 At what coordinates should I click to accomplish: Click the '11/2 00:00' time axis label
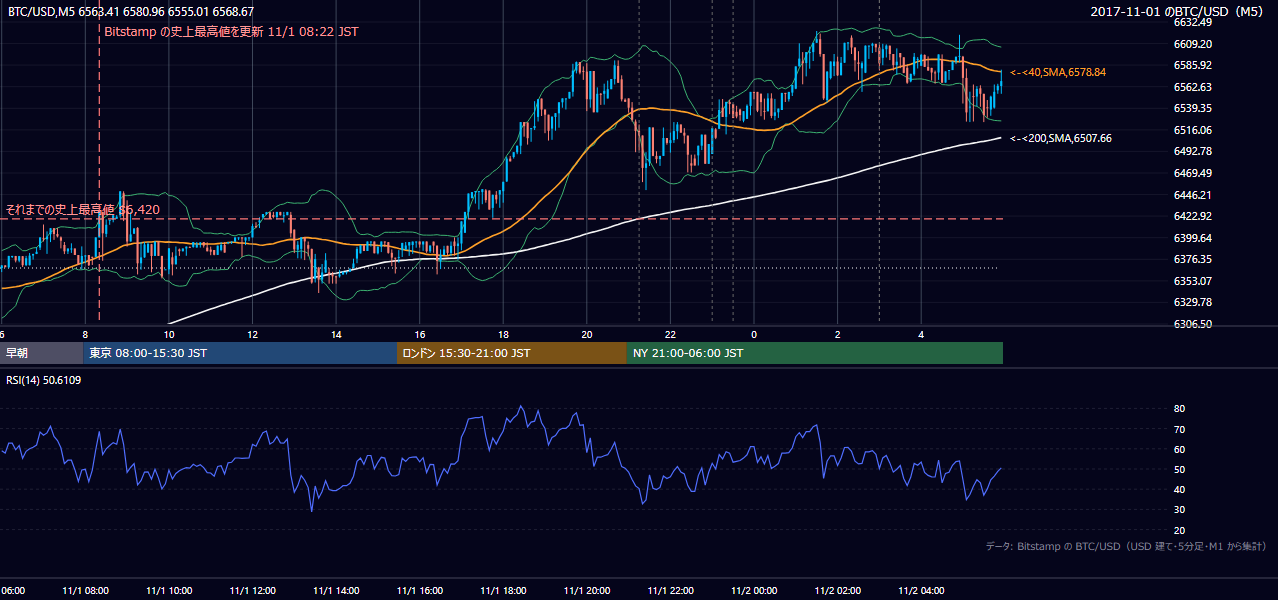click(x=754, y=591)
